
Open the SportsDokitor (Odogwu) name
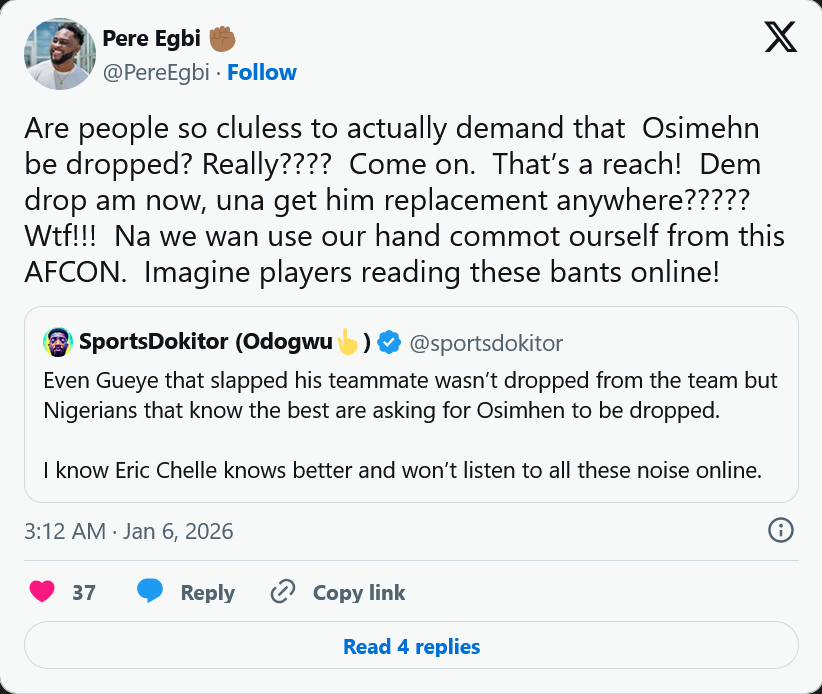click(x=207, y=343)
